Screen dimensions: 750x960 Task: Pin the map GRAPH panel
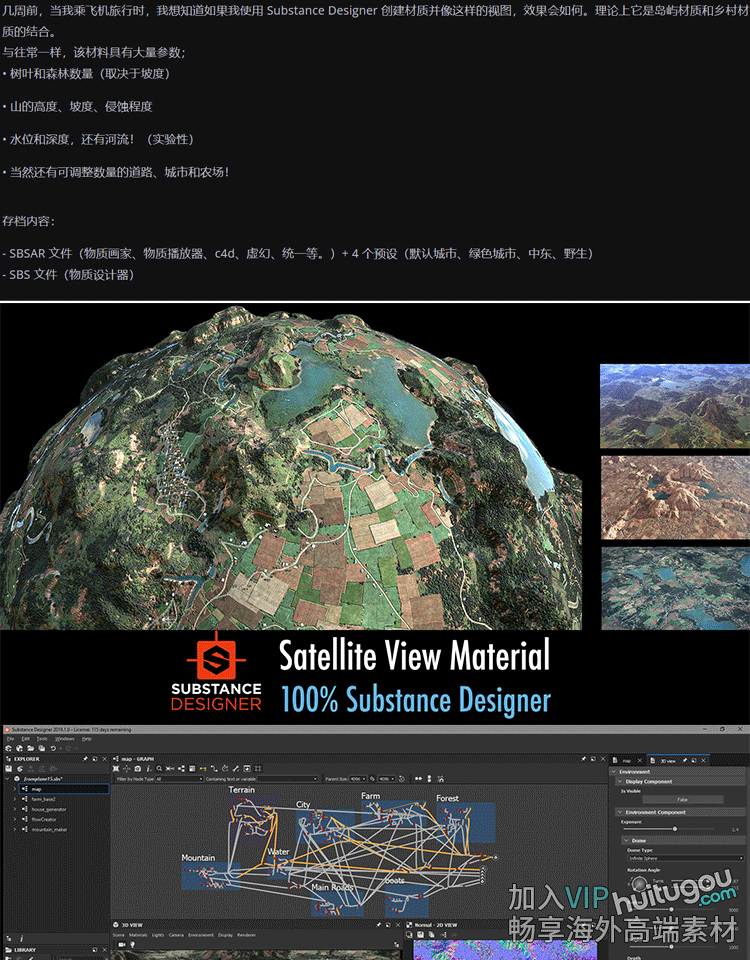(x=583, y=759)
